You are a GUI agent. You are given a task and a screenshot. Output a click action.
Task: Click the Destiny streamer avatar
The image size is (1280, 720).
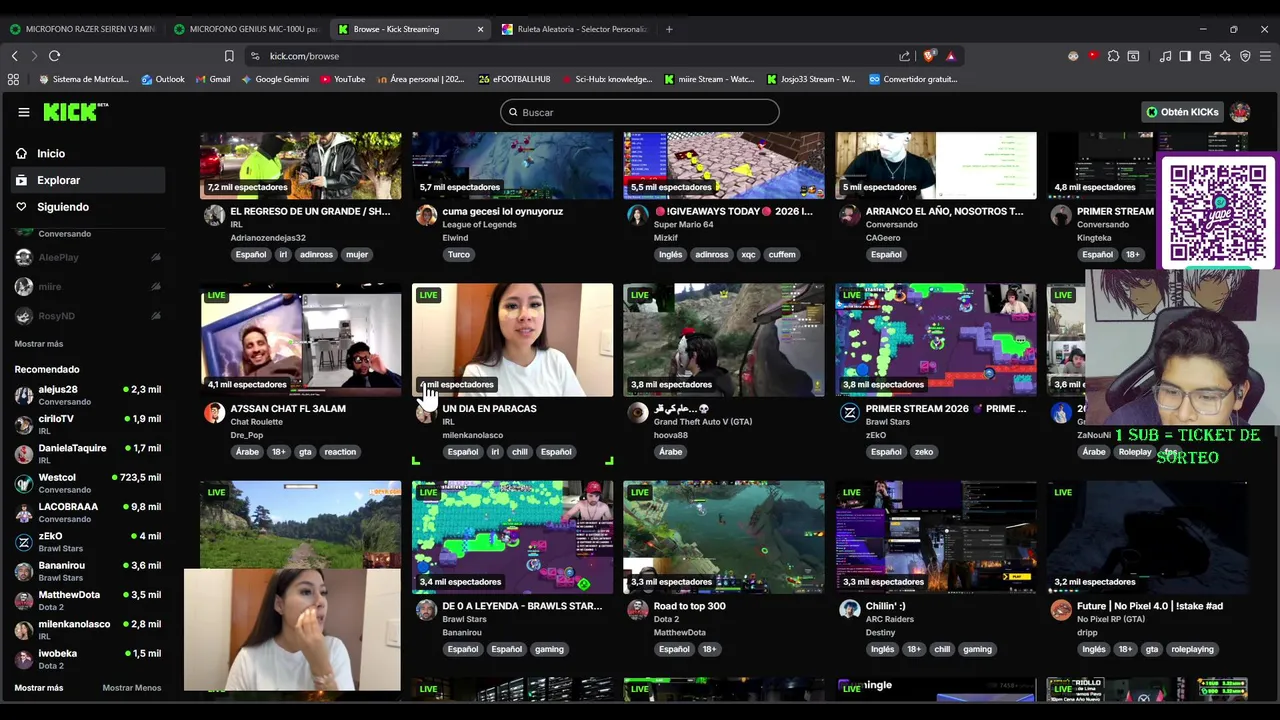point(850,609)
